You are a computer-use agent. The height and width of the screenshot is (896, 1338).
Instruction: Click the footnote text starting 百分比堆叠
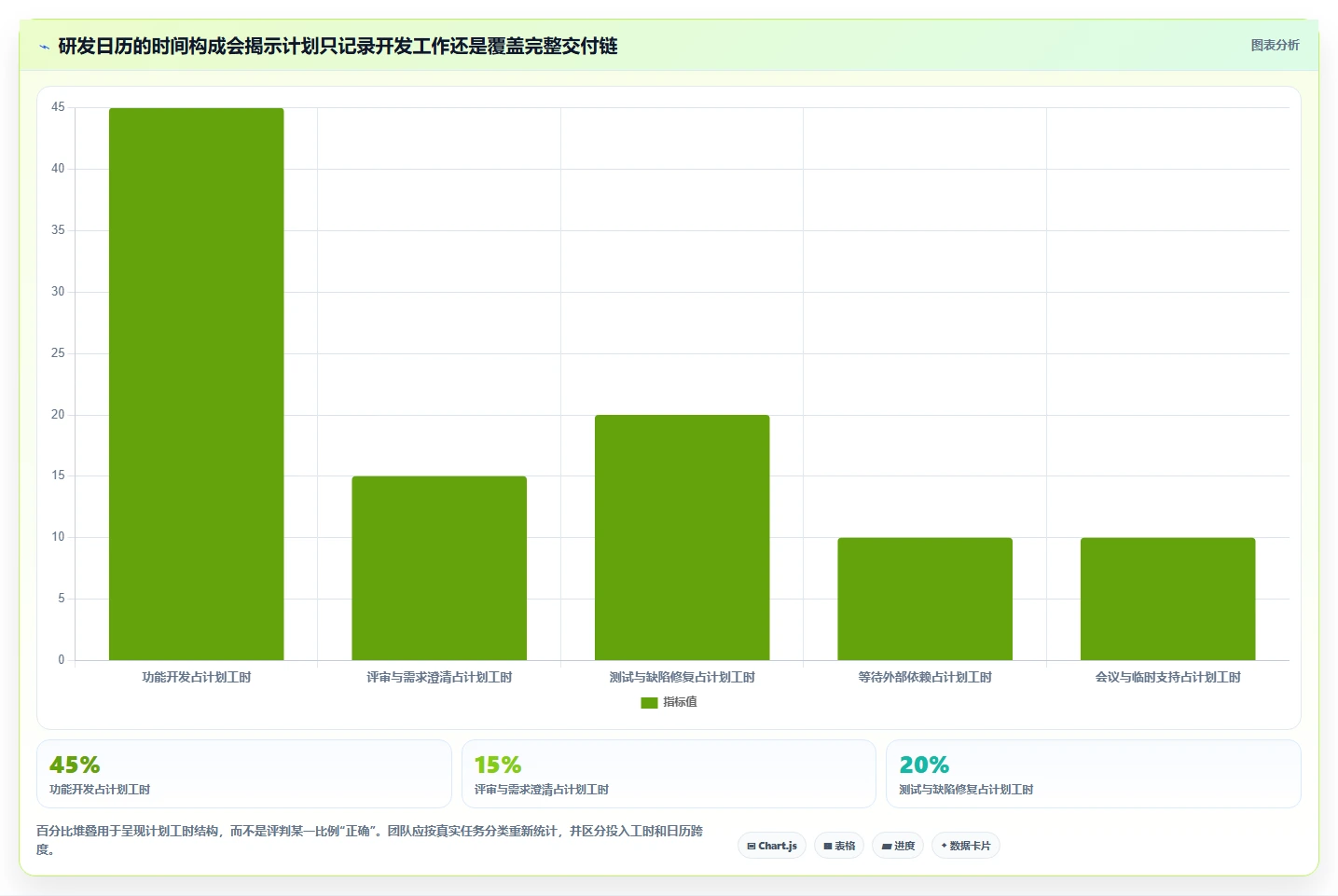pos(370,840)
